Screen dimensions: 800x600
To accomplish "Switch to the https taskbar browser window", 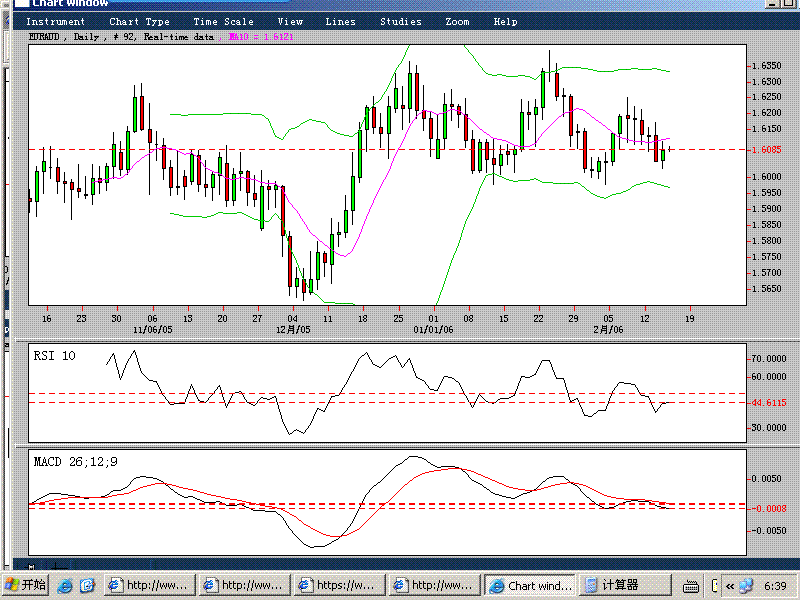I will tap(342, 586).
